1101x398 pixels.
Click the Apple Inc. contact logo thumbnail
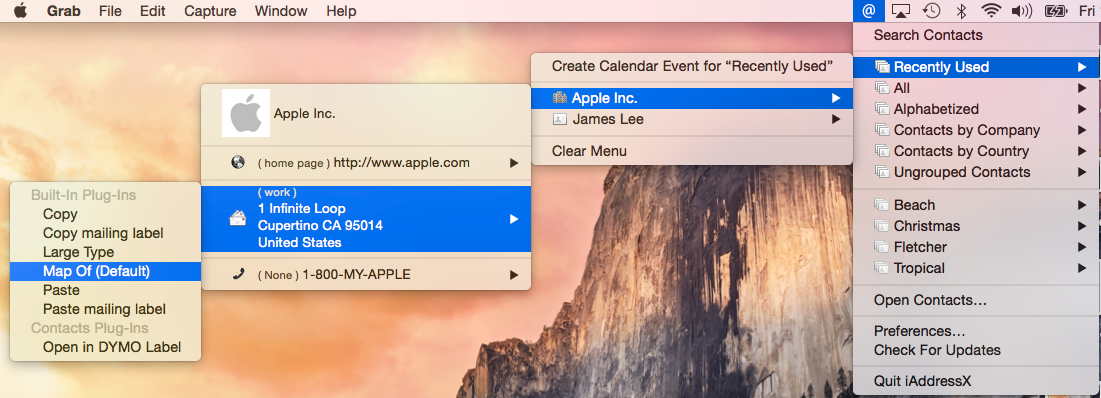click(246, 113)
